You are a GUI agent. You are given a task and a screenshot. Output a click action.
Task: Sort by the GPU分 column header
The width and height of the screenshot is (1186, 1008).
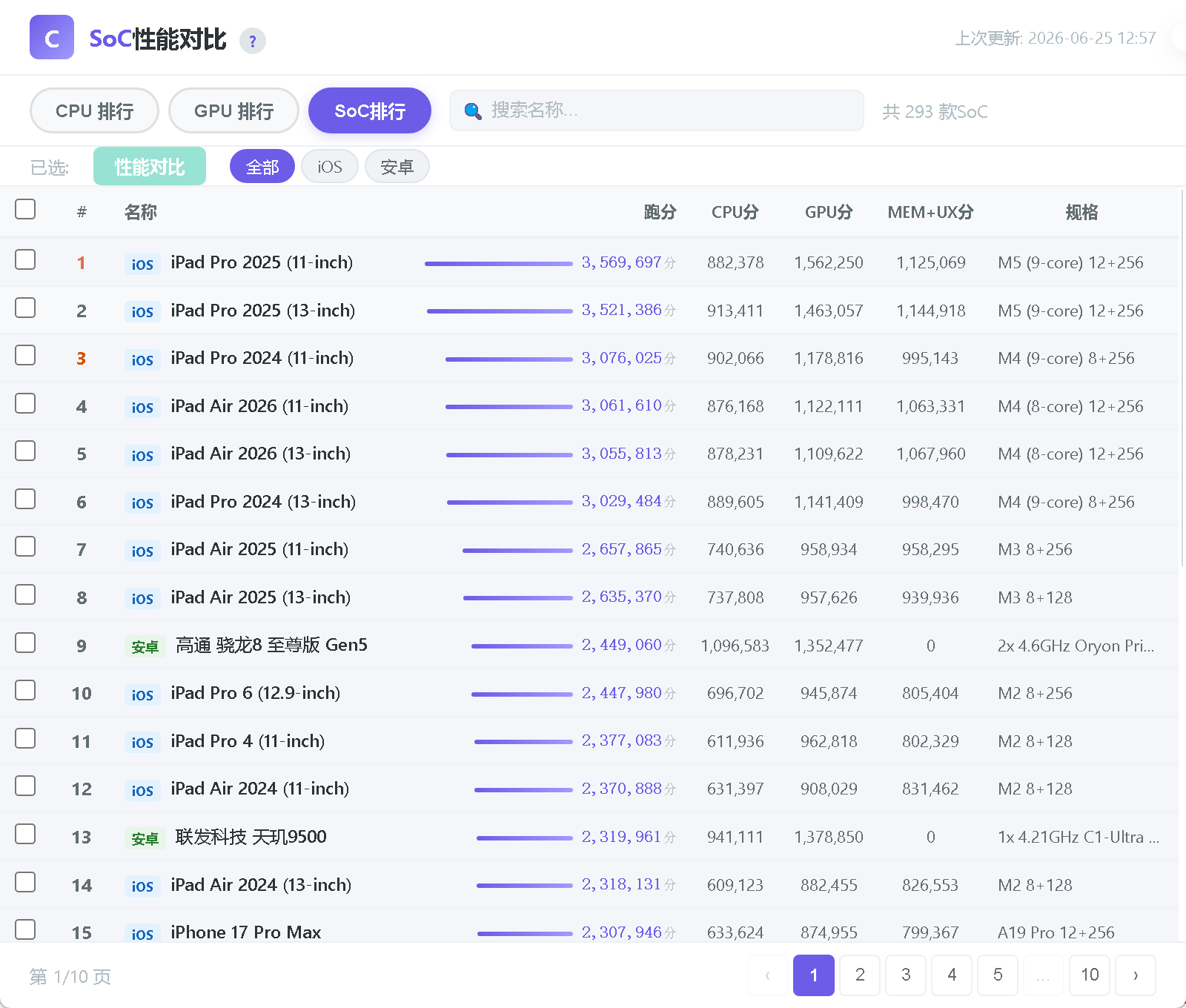(x=829, y=212)
